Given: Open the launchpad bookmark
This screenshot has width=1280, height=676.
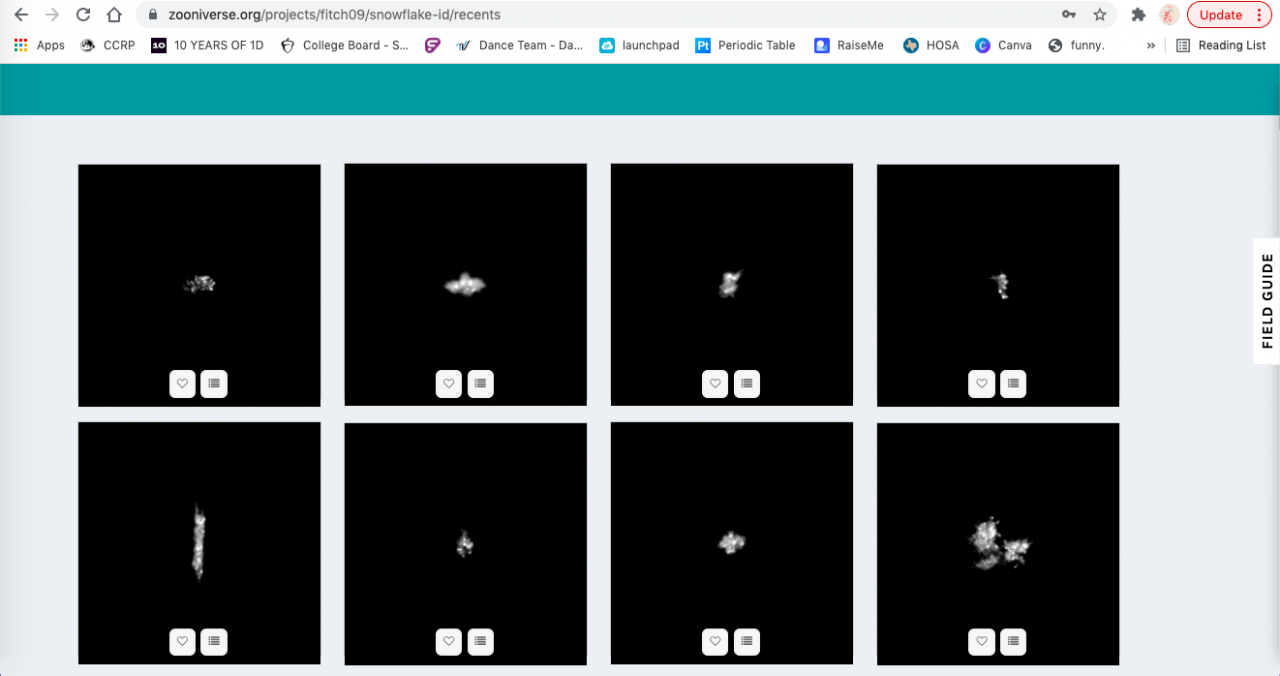Looking at the screenshot, I should (639, 45).
